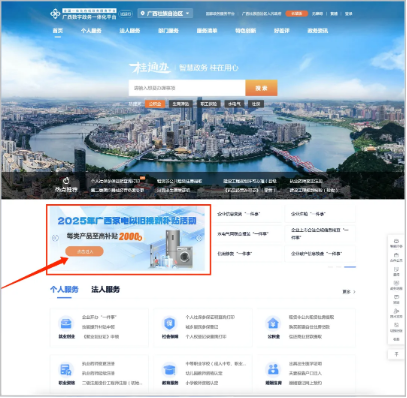Click the platform logo at top left
This screenshot has height=398, width=407.
pyautogui.click(x=55, y=14)
